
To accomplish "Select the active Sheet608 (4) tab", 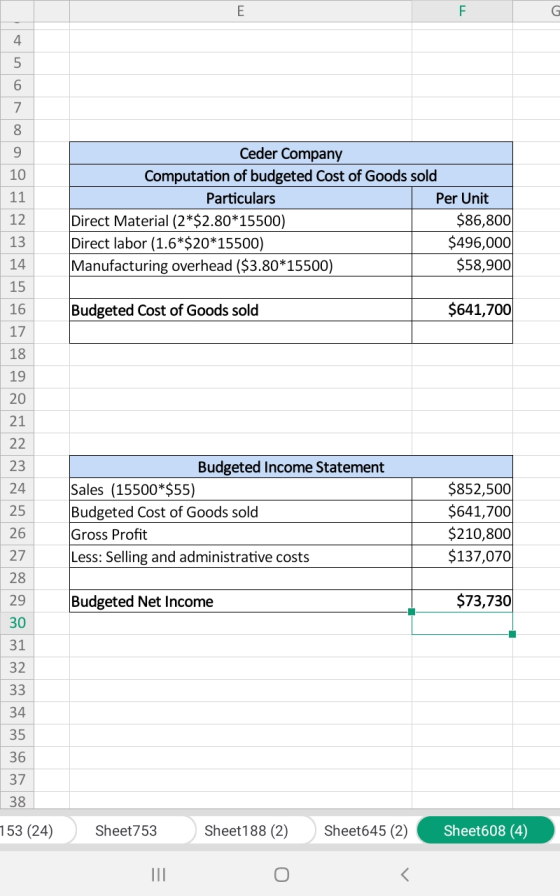I will (x=486, y=830).
